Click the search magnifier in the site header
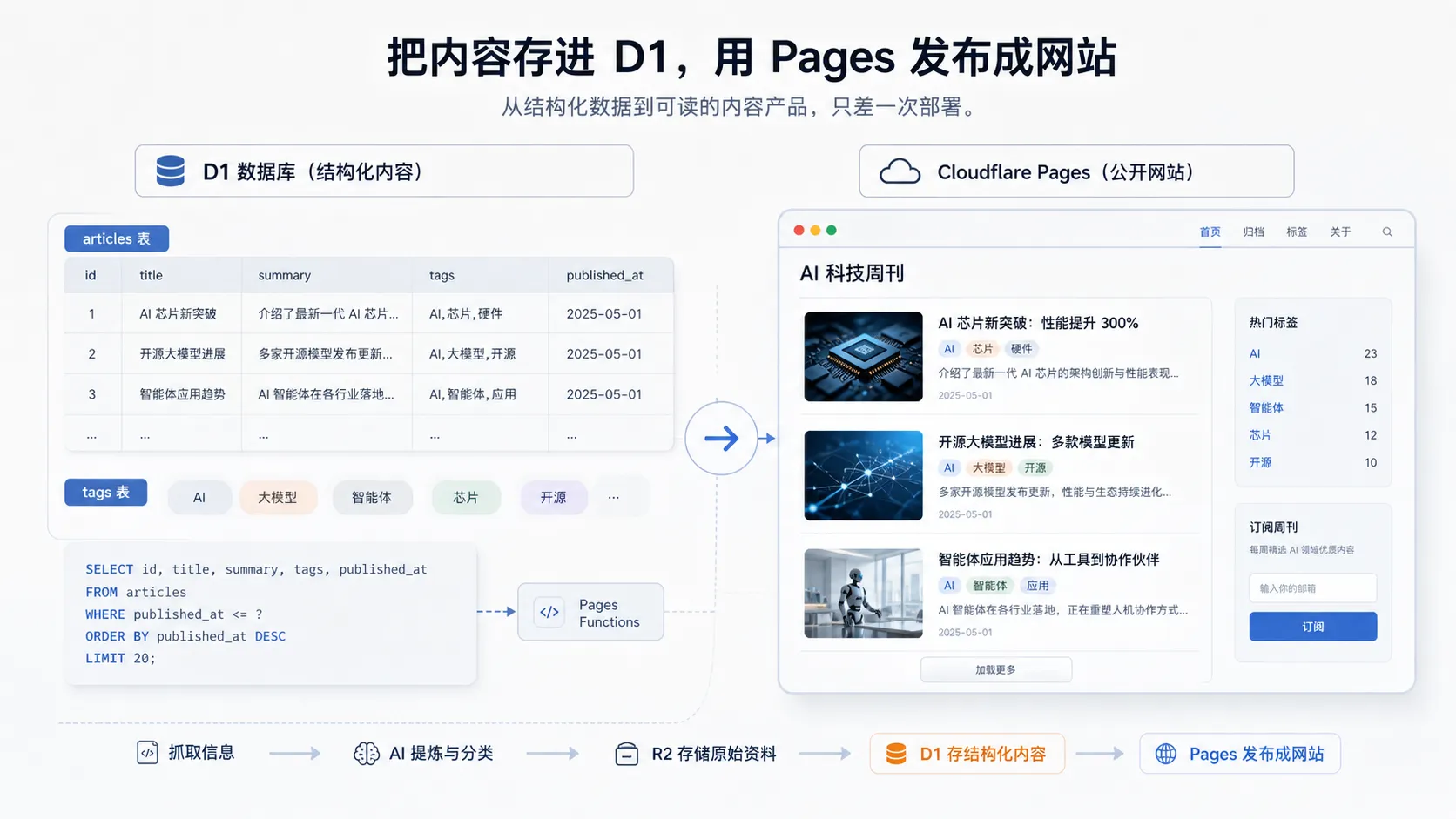 click(1387, 232)
